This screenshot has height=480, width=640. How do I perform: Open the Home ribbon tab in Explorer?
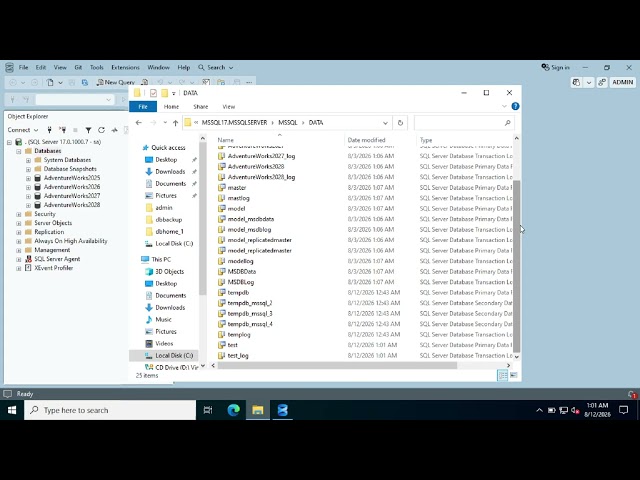[x=171, y=107]
